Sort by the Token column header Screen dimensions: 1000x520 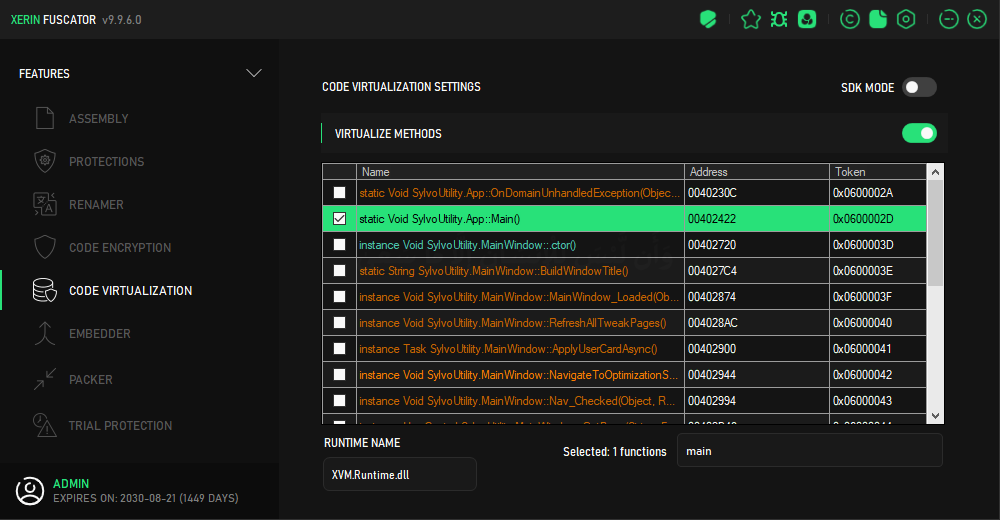[878, 172]
